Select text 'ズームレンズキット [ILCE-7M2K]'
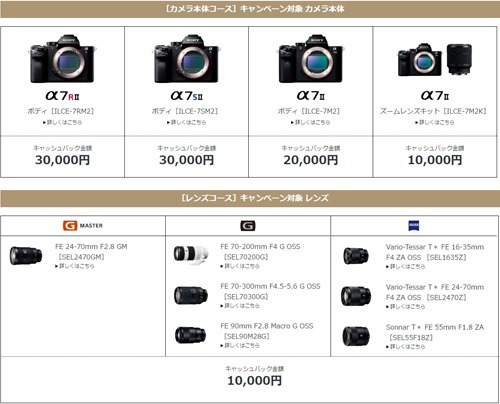Screen dimensions: 500x404 click(x=433, y=111)
